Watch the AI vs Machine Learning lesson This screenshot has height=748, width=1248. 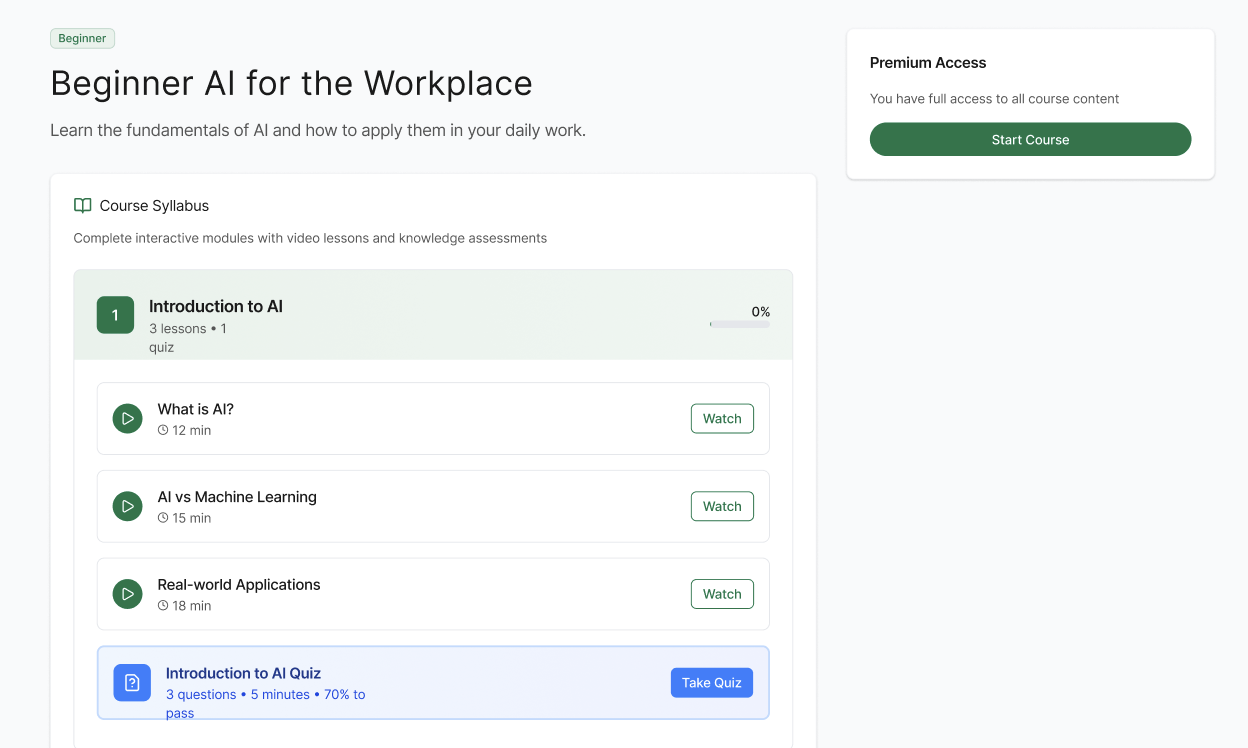[722, 507]
